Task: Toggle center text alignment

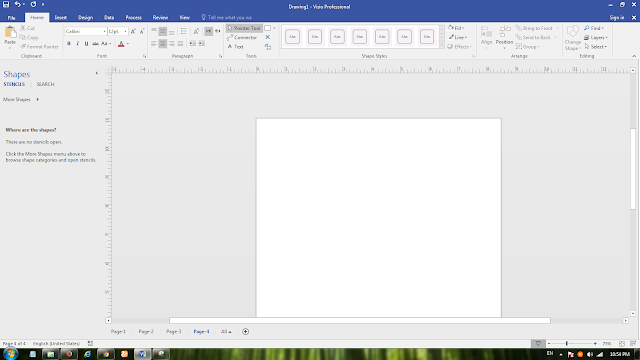Action: (x=162, y=43)
